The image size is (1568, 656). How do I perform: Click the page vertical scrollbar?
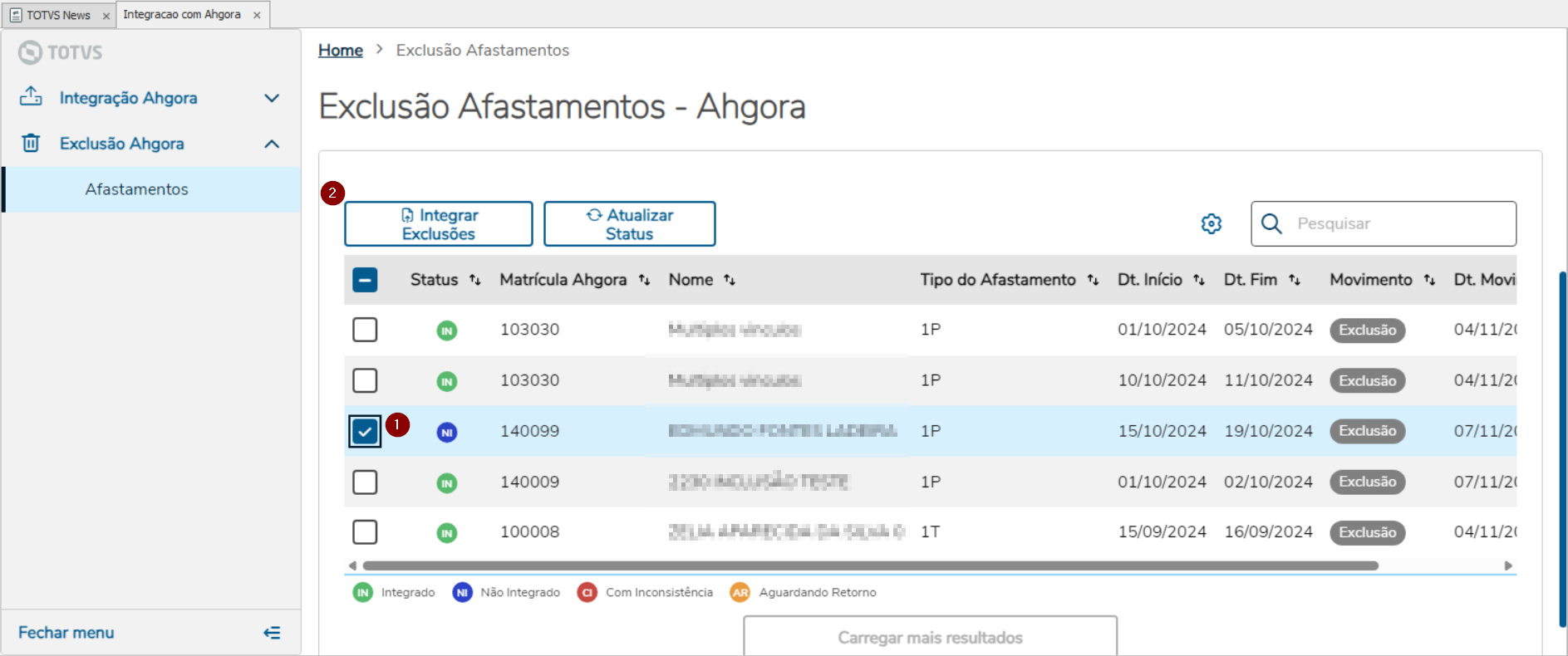1563,448
